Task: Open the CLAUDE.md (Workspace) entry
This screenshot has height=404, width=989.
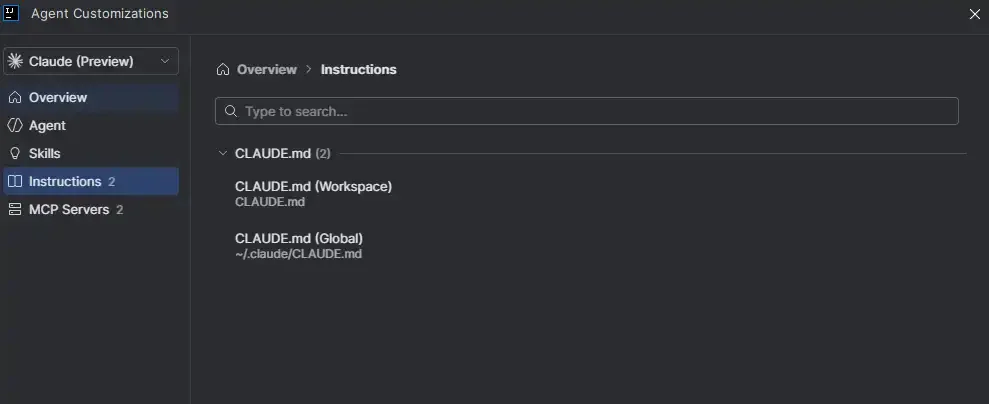Action: coord(313,194)
